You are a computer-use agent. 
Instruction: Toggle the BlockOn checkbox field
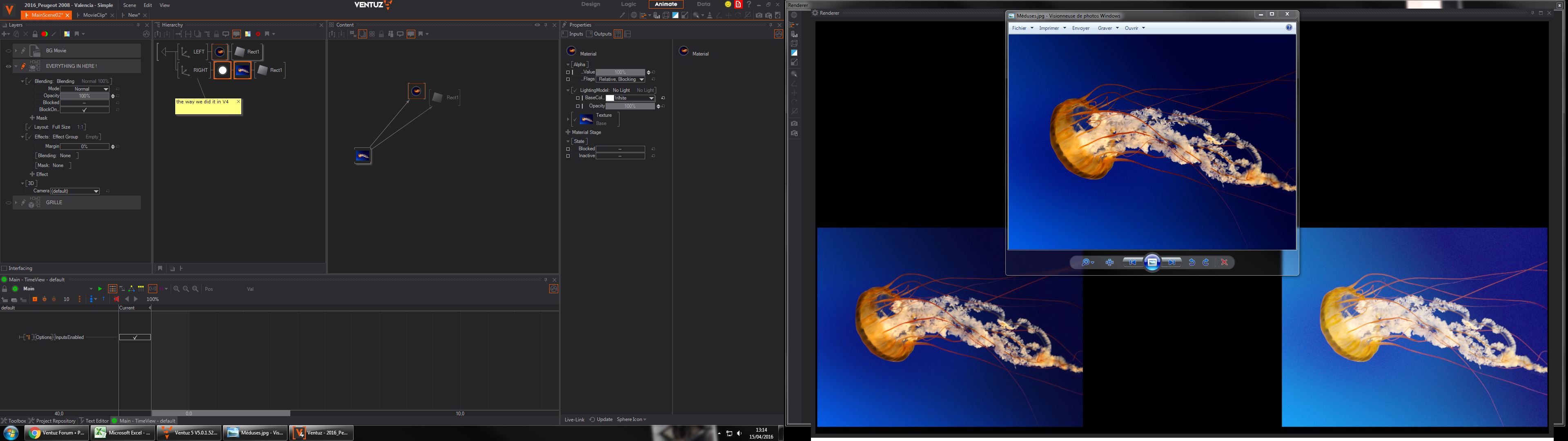[85, 110]
